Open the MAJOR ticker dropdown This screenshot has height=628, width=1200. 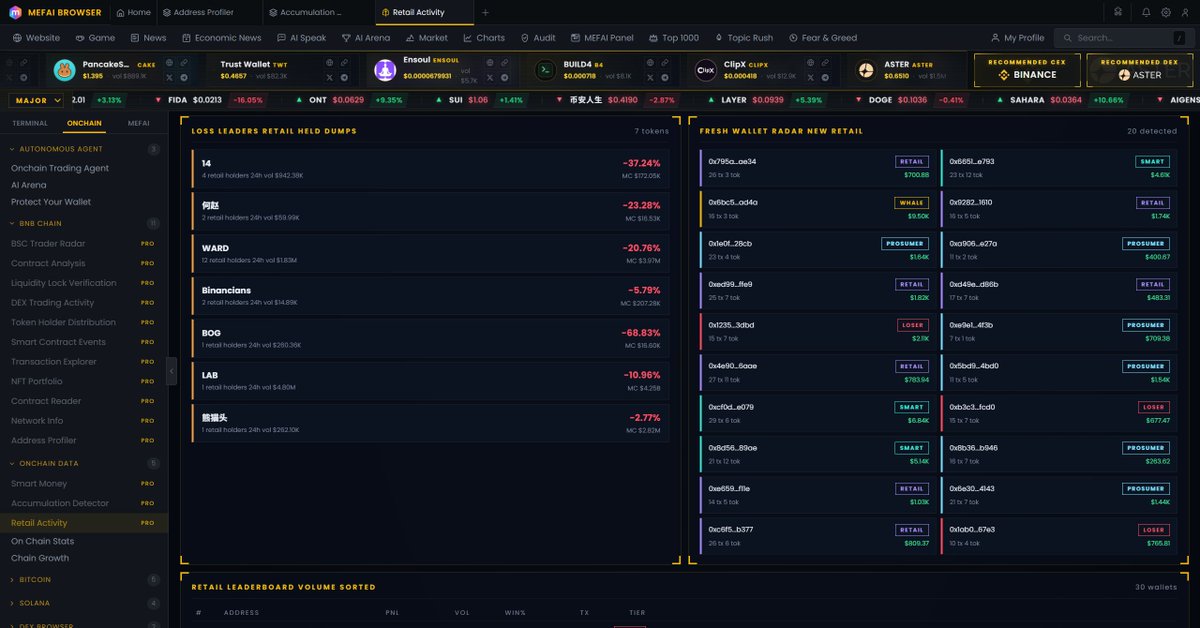pos(36,100)
